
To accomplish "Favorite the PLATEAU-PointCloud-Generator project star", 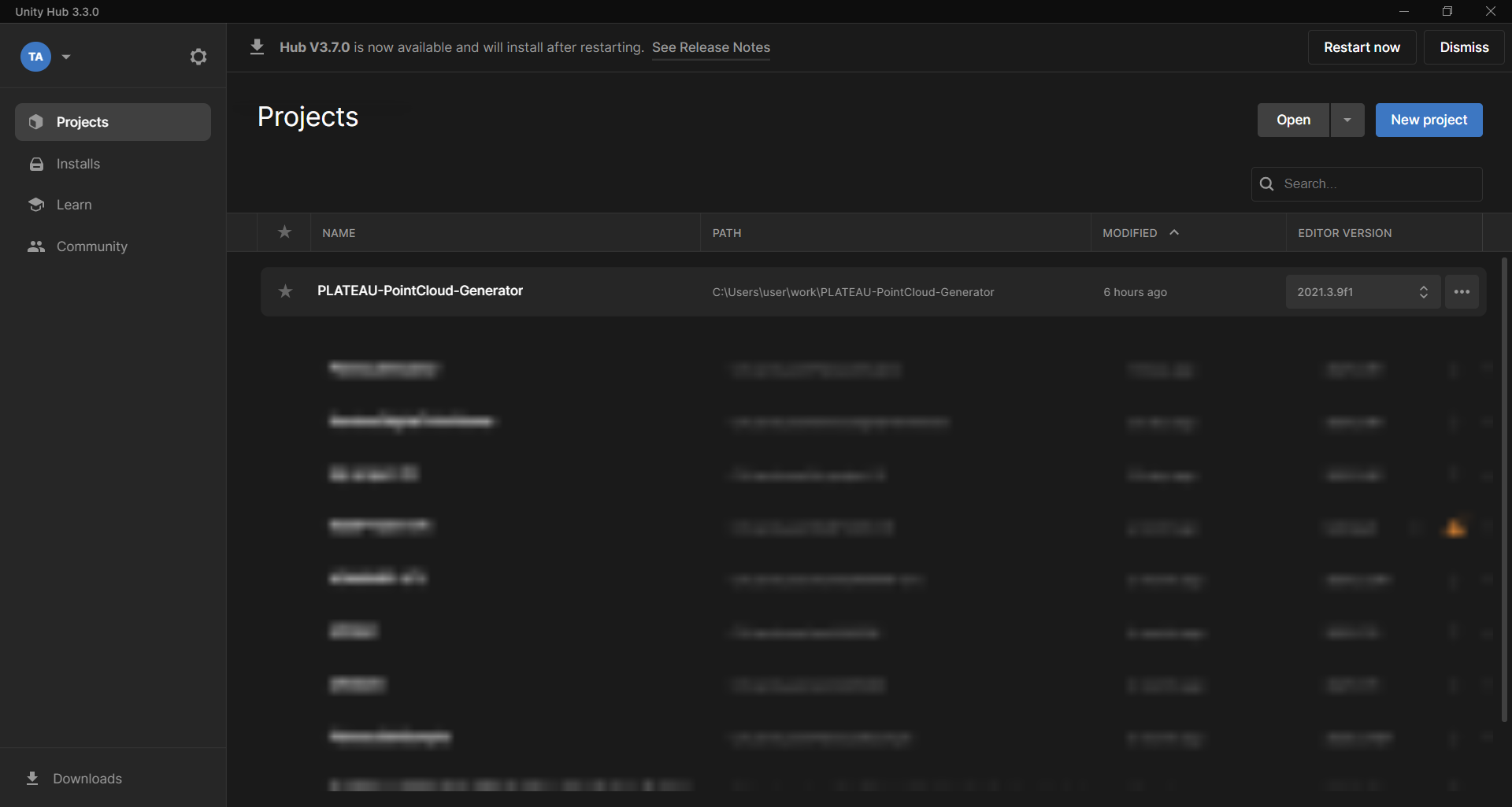I will [285, 292].
